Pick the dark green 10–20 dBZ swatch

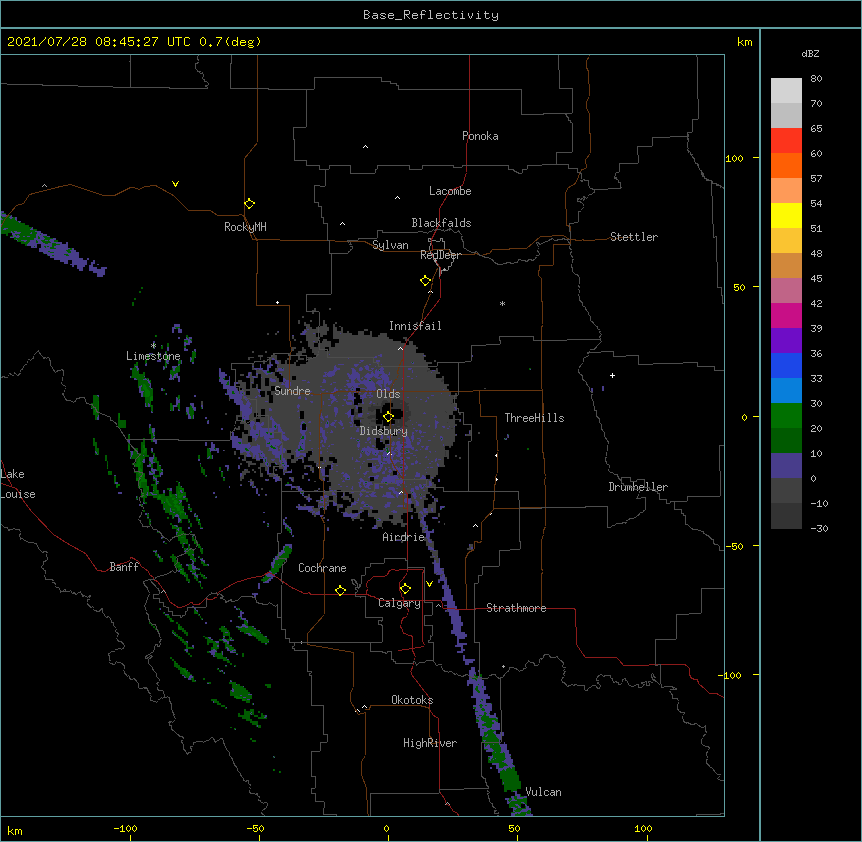[786, 441]
